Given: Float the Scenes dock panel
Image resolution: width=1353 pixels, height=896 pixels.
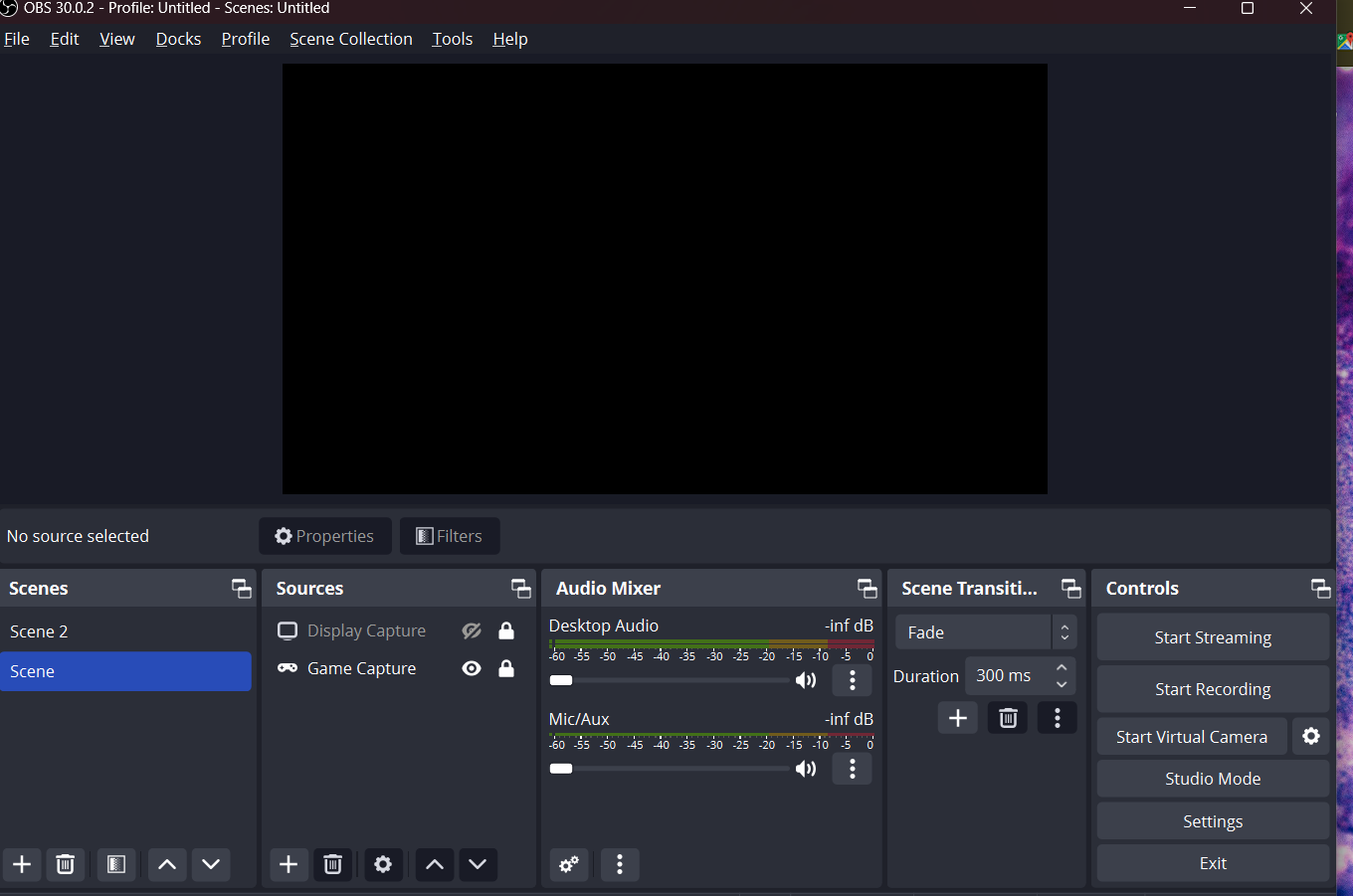Looking at the screenshot, I should click(242, 589).
